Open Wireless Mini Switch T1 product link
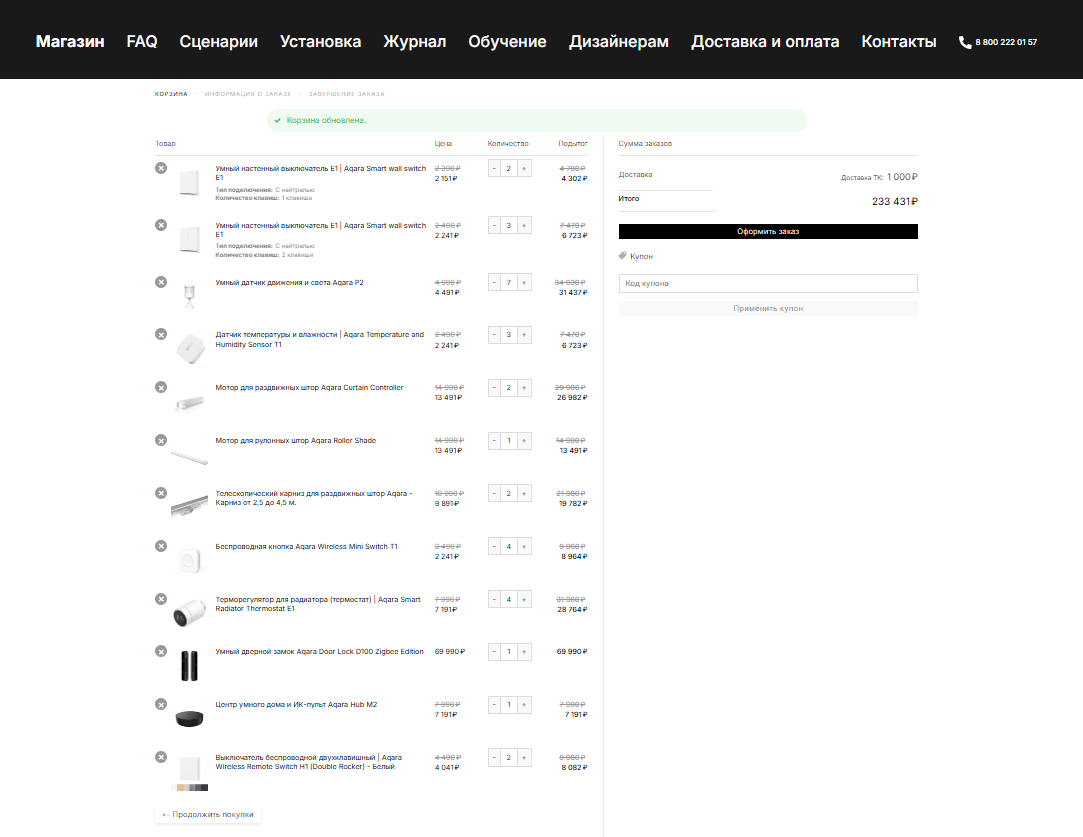The image size is (1083, 837). (307, 546)
